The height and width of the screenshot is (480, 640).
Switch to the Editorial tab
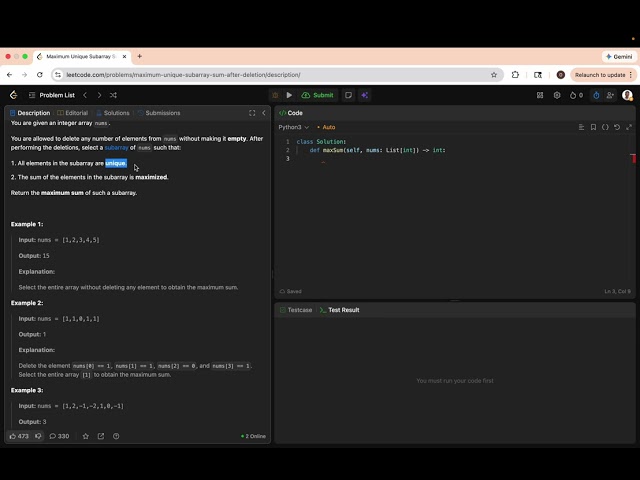click(x=73, y=113)
